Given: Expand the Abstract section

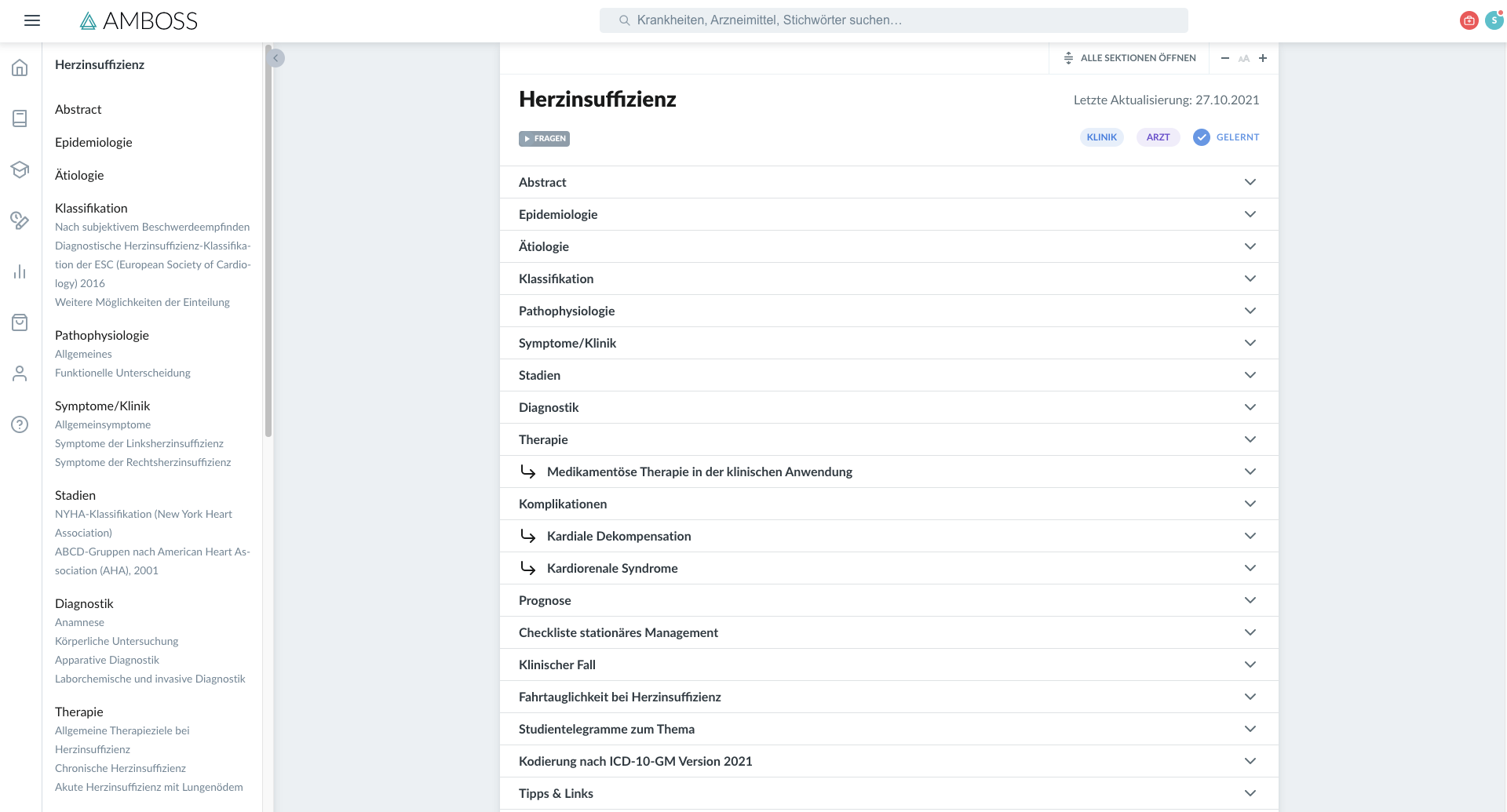Looking at the screenshot, I should coord(889,182).
